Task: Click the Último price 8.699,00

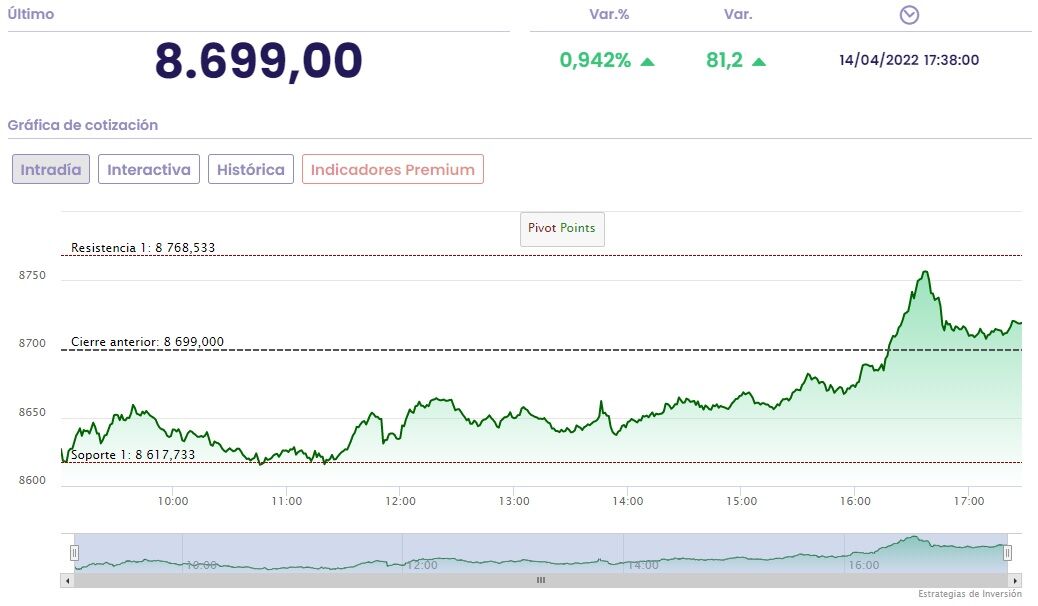Action: point(258,61)
